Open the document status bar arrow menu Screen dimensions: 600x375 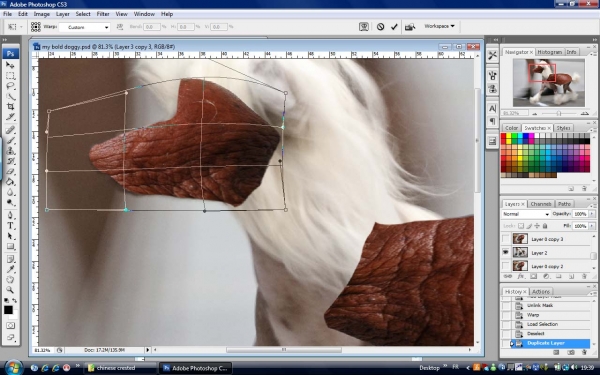click(148, 350)
